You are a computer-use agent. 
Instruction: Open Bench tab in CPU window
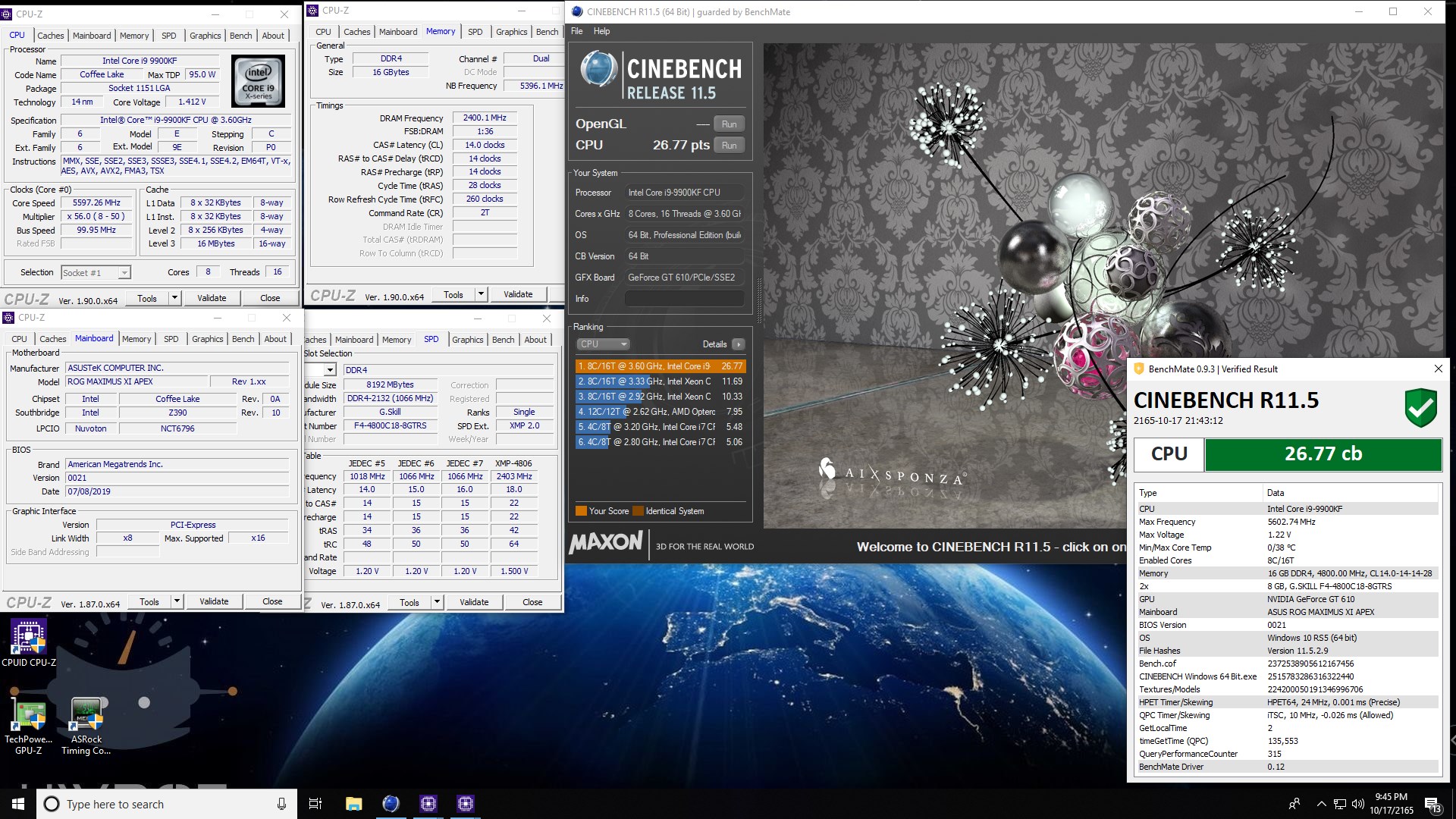coord(241,36)
